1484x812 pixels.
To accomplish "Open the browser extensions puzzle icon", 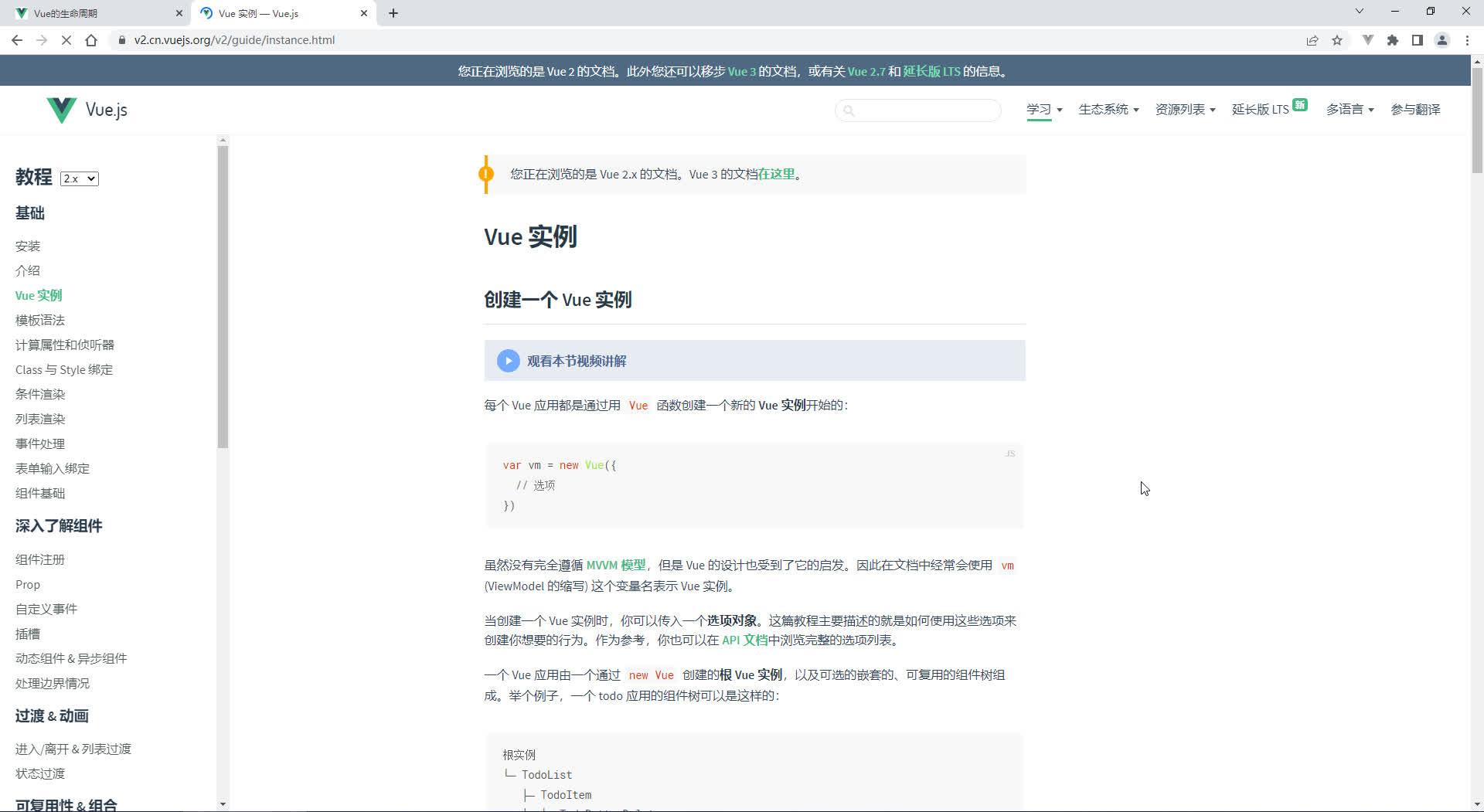I will (1393, 40).
